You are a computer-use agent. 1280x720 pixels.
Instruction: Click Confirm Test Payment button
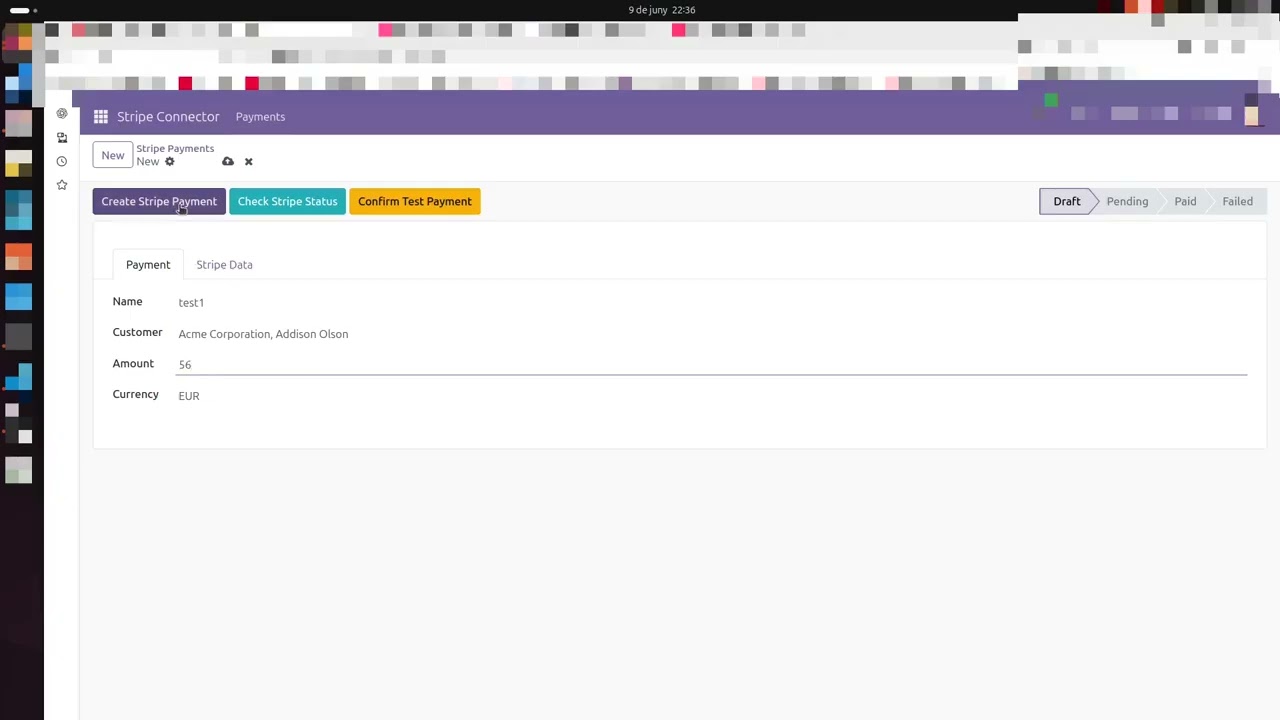click(x=415, y=201)
